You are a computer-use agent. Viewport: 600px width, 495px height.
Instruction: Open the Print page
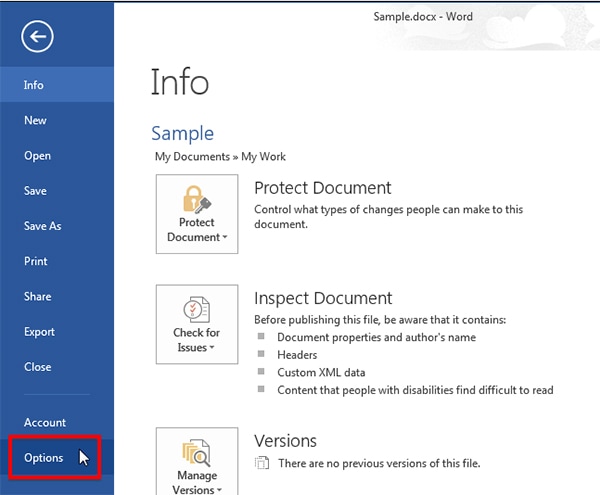57,261
